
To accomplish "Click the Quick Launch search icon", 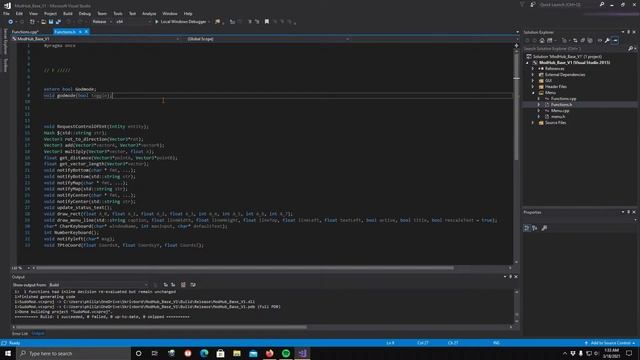I will point(602,4).
